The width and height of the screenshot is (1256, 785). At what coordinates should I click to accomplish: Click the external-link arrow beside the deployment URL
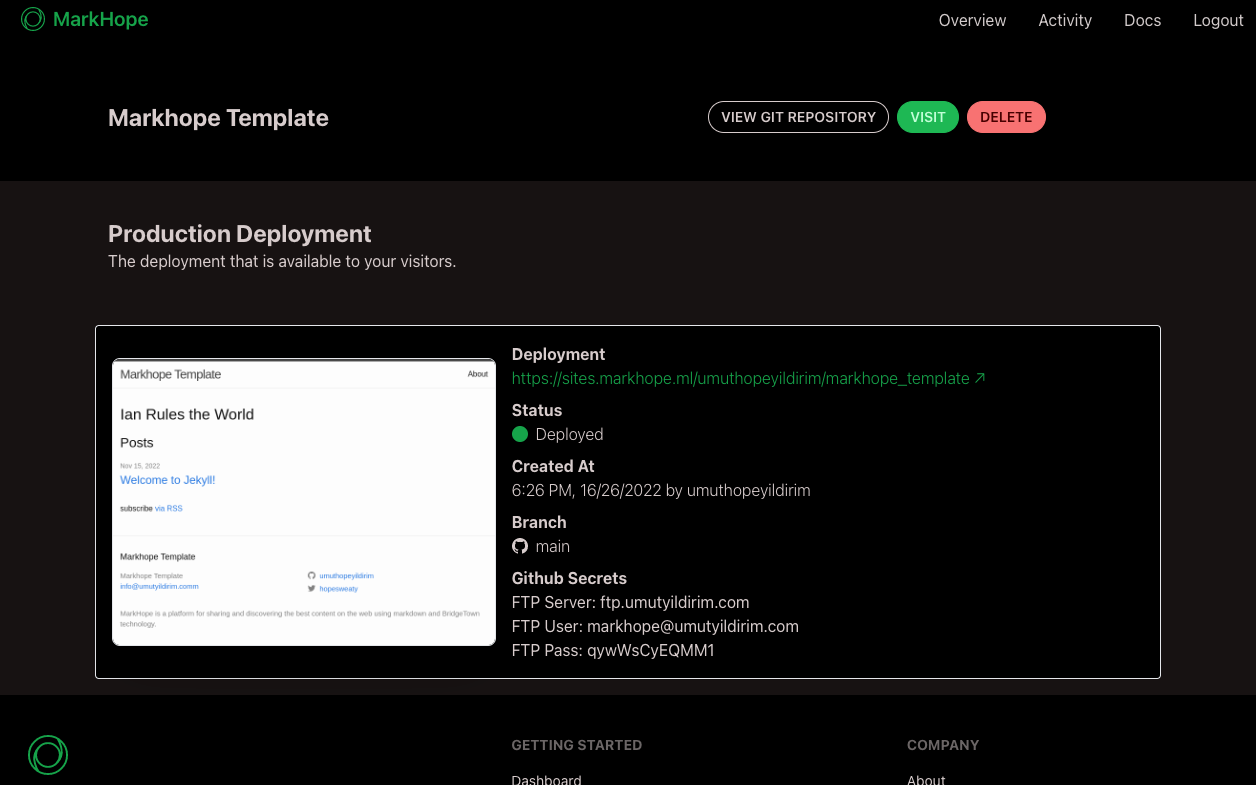pos(980,378)
